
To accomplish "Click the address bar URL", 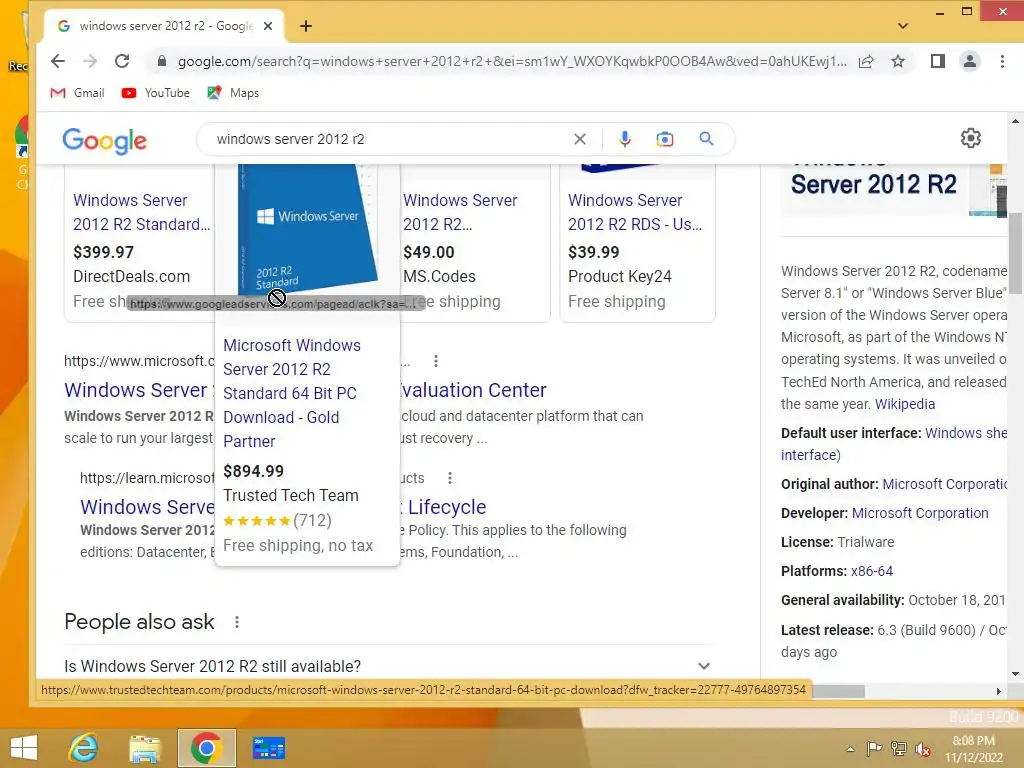I will coord(511,61).
